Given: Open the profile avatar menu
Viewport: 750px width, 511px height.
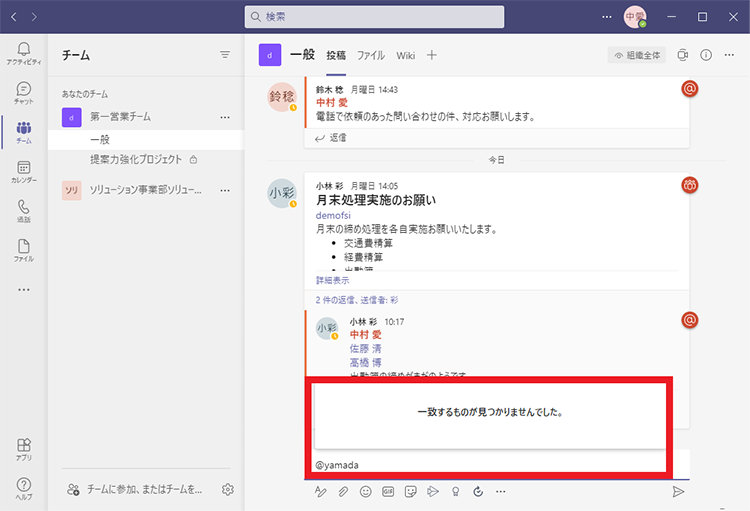Looking at the screenshot, I should (635, 17).
